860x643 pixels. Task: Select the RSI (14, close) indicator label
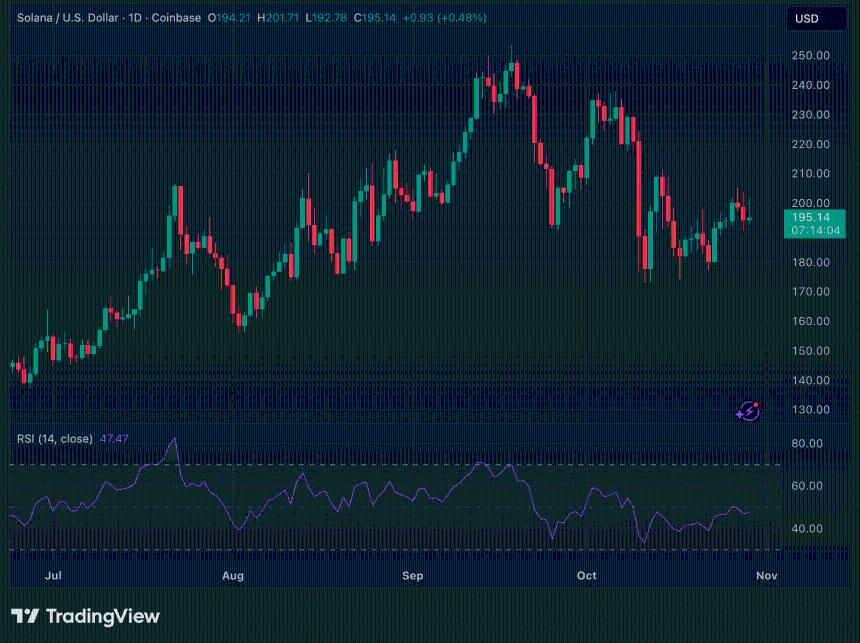tap(55, 438)
